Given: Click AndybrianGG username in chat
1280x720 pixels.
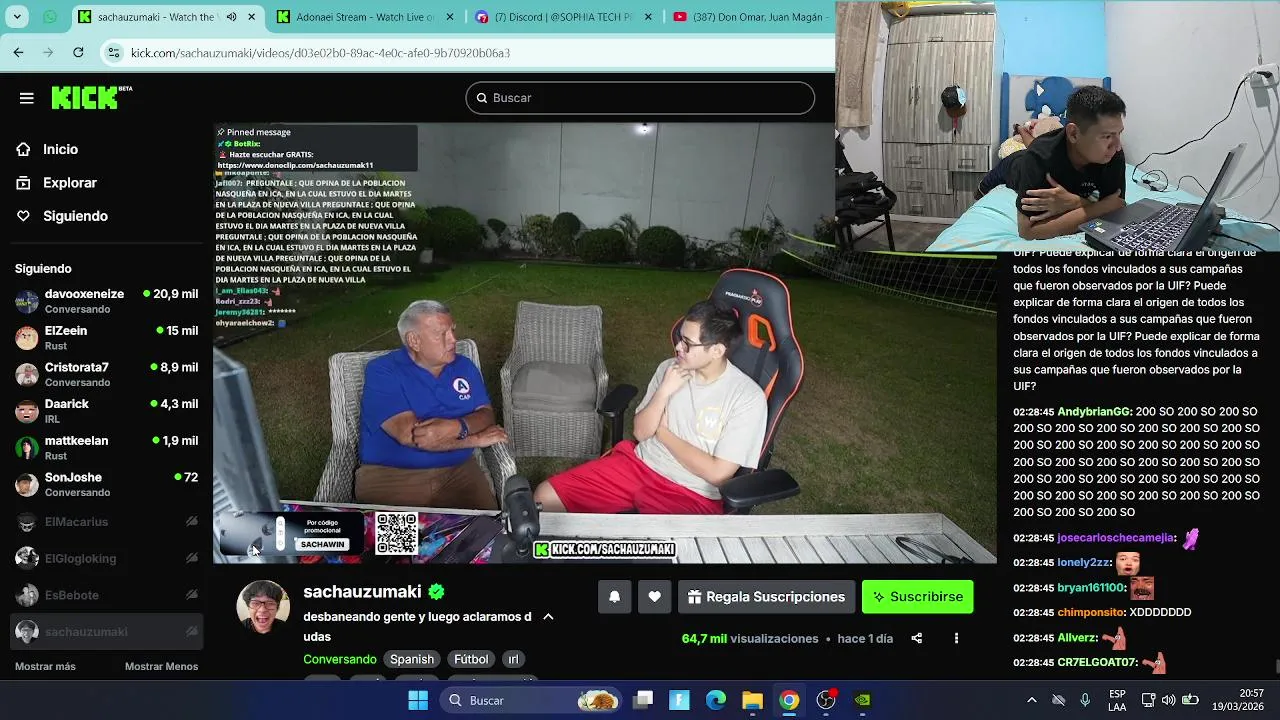Looking at the screenshot, I should pyautogui.click(x=1094, y=412).
